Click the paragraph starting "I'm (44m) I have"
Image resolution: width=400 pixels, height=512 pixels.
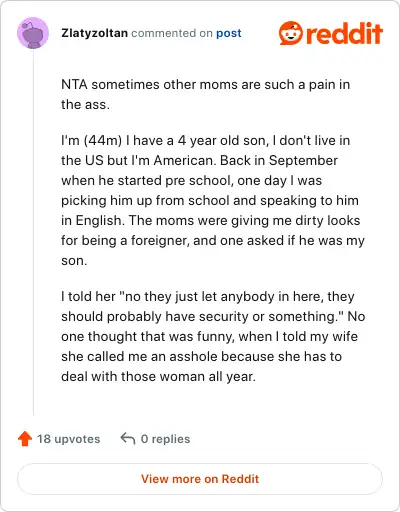tap(213, 200)
